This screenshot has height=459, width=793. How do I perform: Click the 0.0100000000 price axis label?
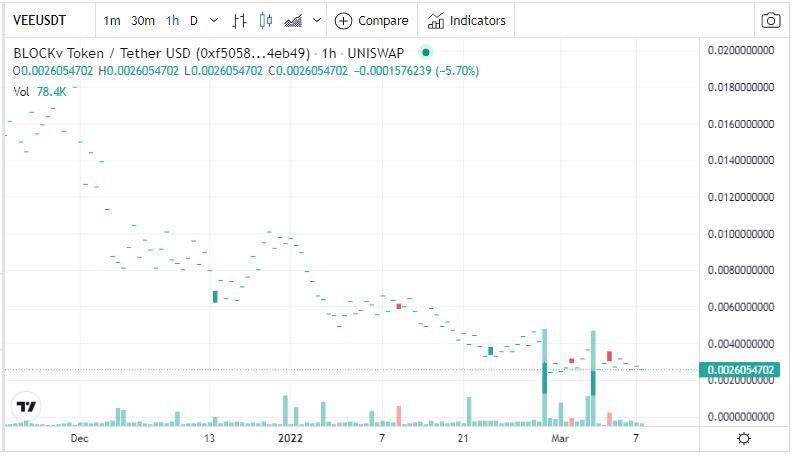(x=741, y=234)
